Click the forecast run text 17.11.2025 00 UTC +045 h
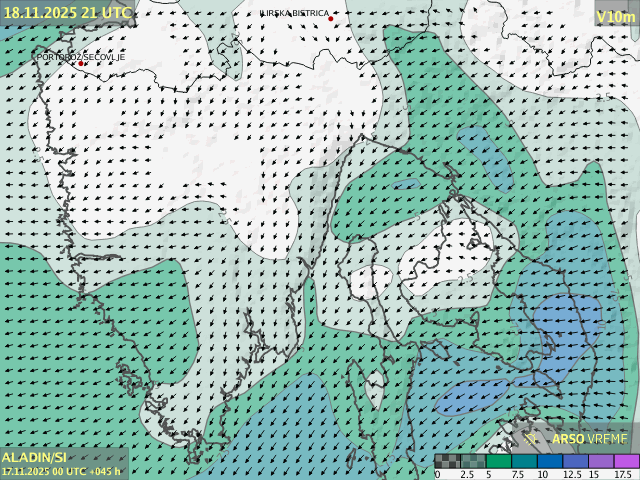The image size is (640, 480). coord(61,470)
